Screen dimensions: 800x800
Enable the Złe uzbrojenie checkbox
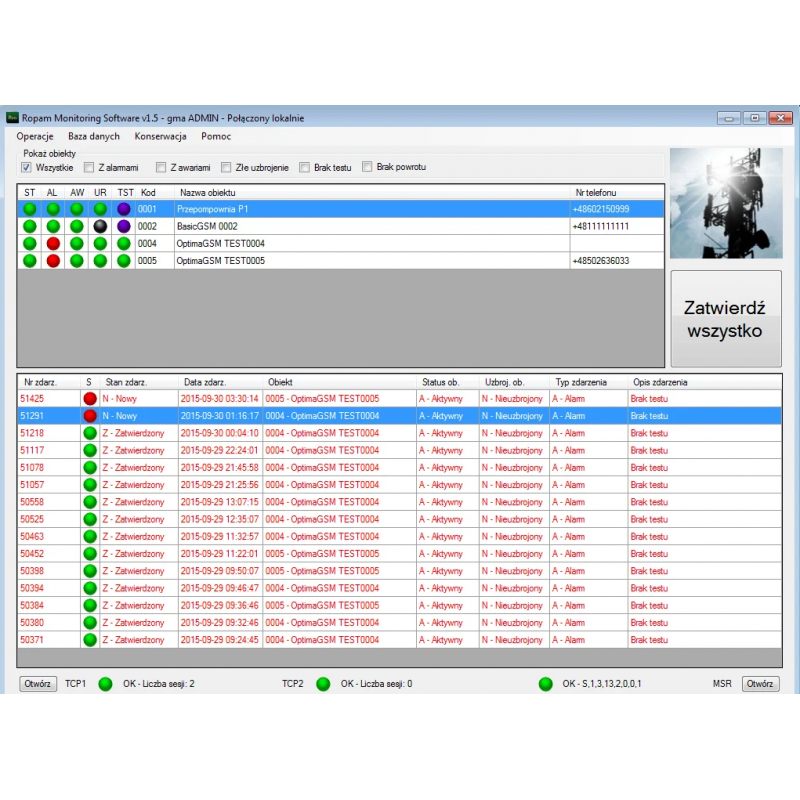click(226, 167)
